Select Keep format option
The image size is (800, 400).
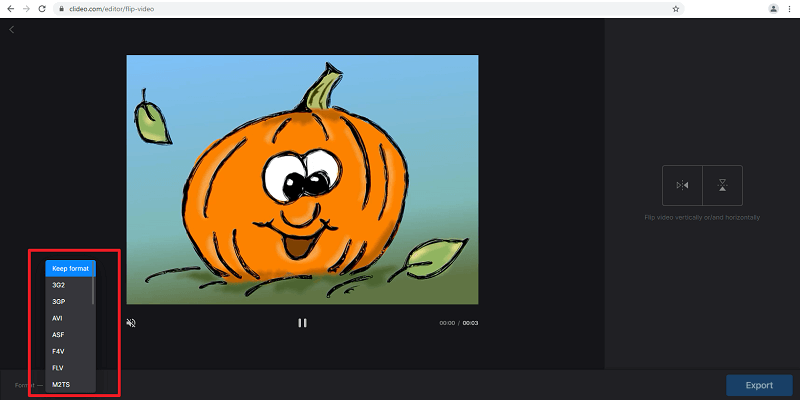click(70, 268)
